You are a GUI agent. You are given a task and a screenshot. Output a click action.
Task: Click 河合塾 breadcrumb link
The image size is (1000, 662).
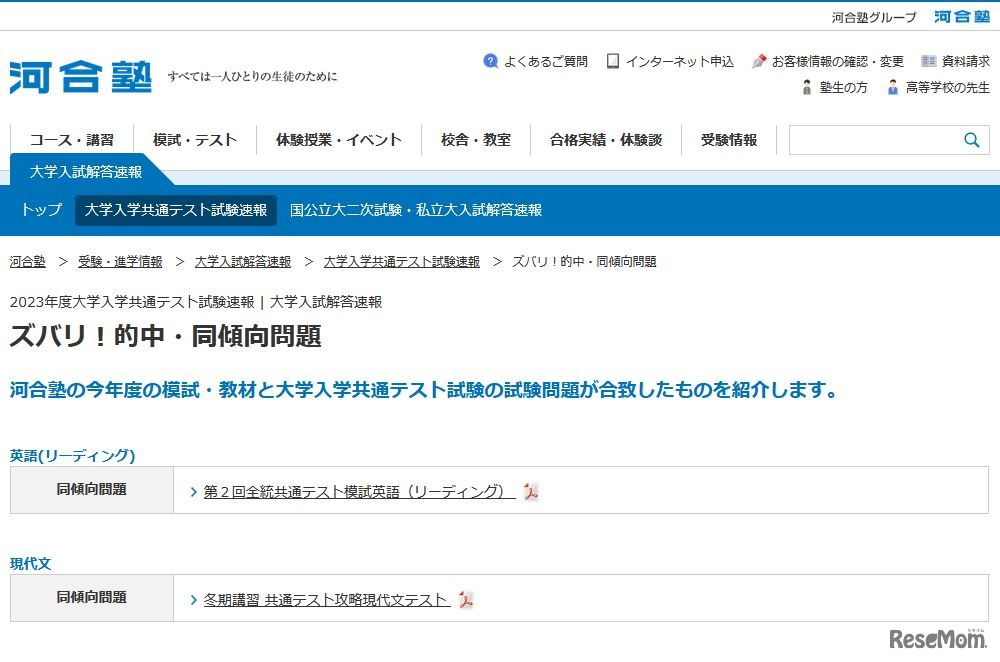click(x=27, y=261)
